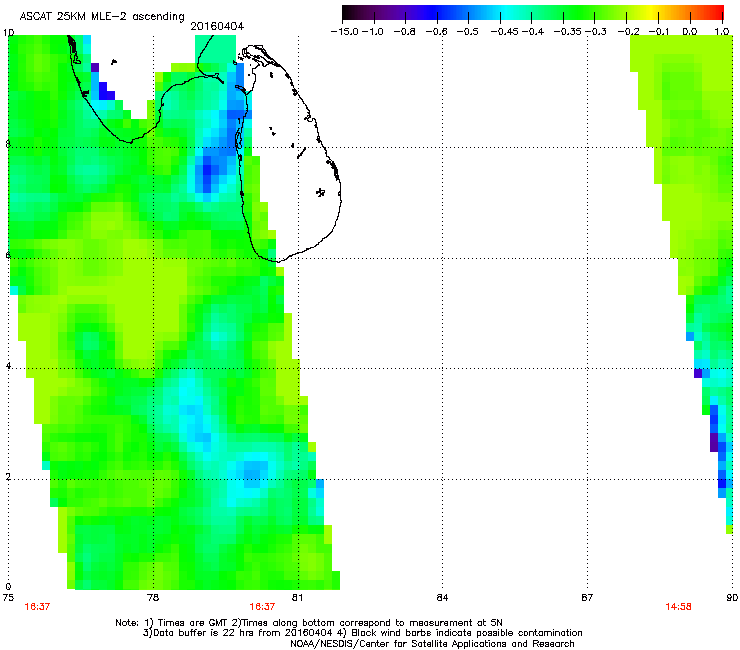Click the "-0.5" color bar label
This screenshot has width=740, height=650.
pyautogui.click(x=468, y=32)
